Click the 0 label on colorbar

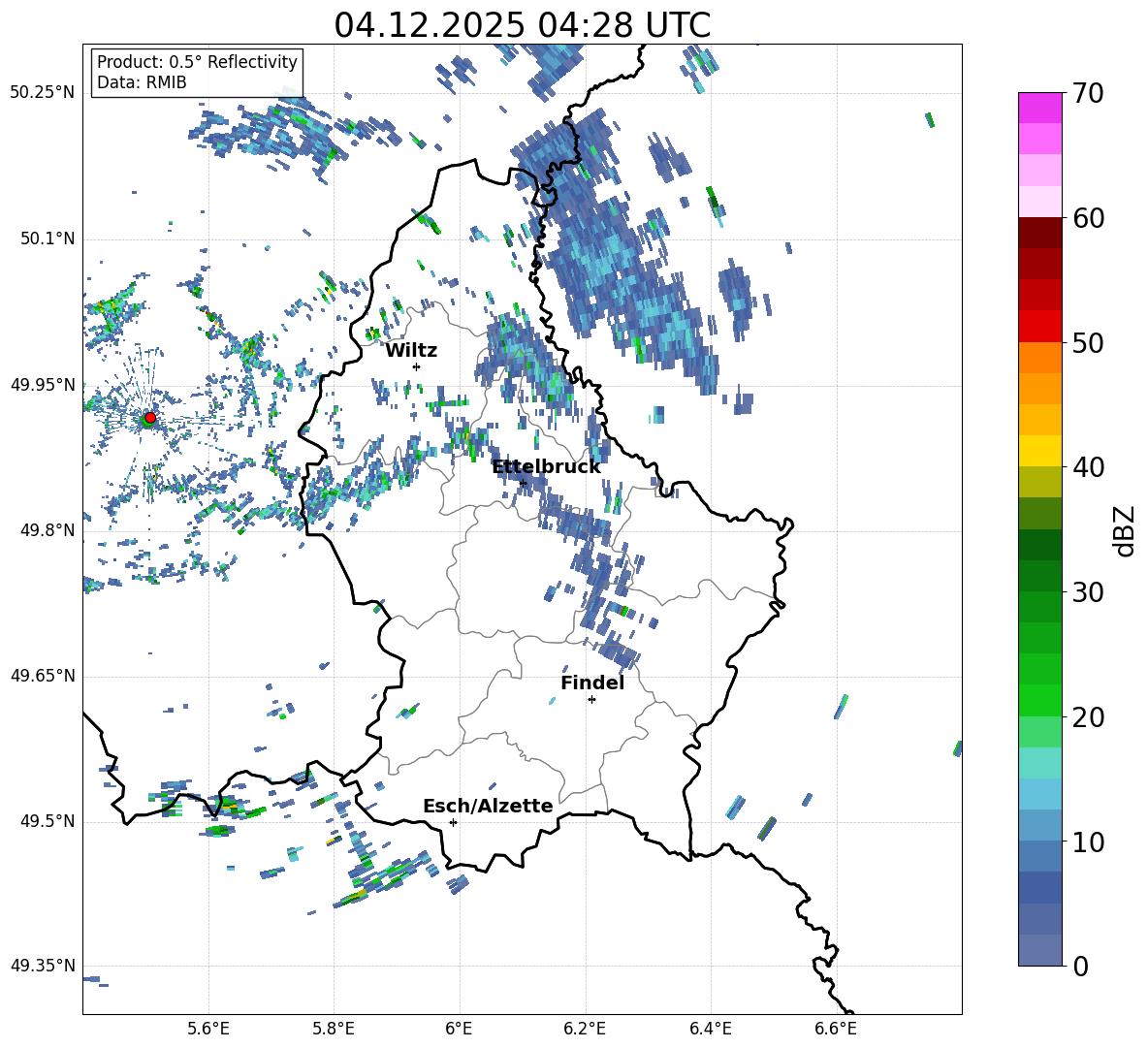tap(1080, 966)
